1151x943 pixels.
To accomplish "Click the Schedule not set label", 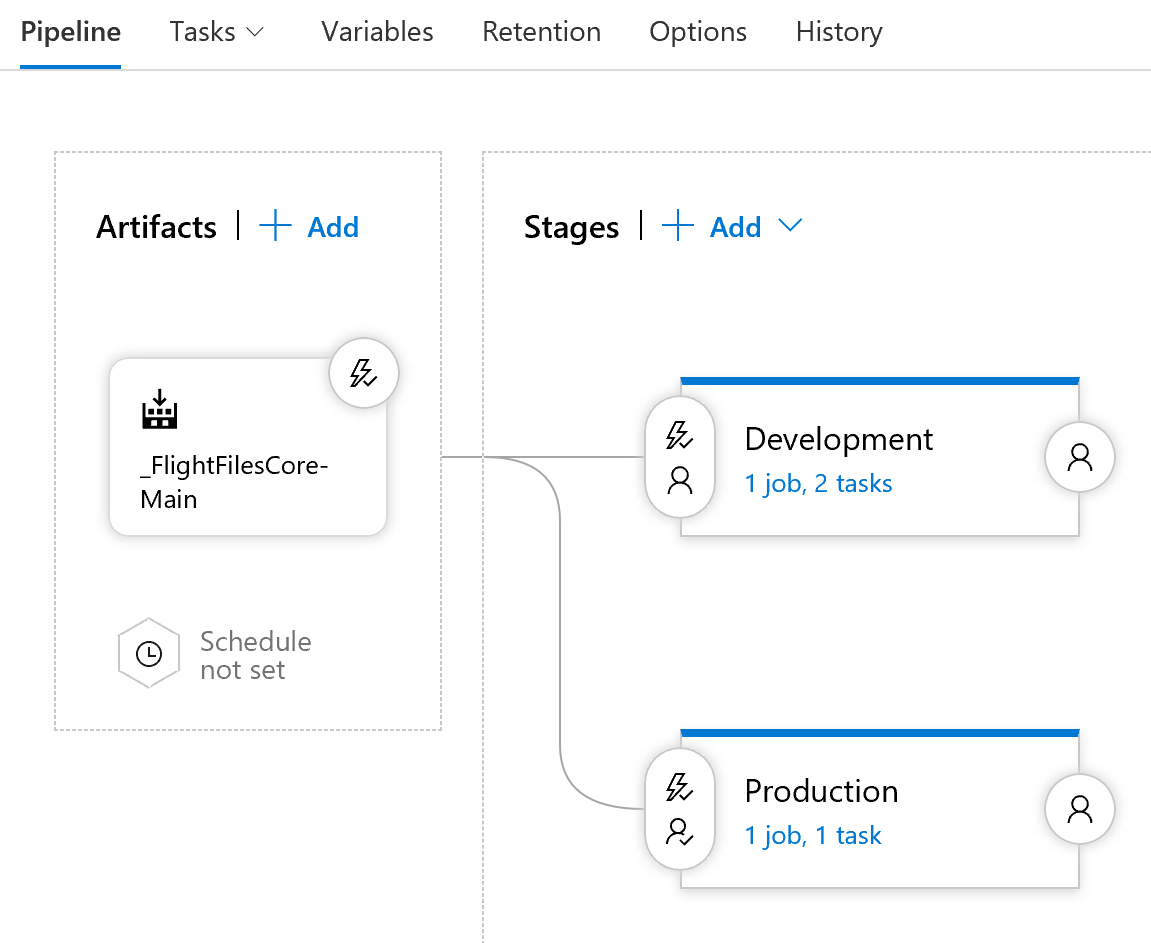I will pos(255,655).
